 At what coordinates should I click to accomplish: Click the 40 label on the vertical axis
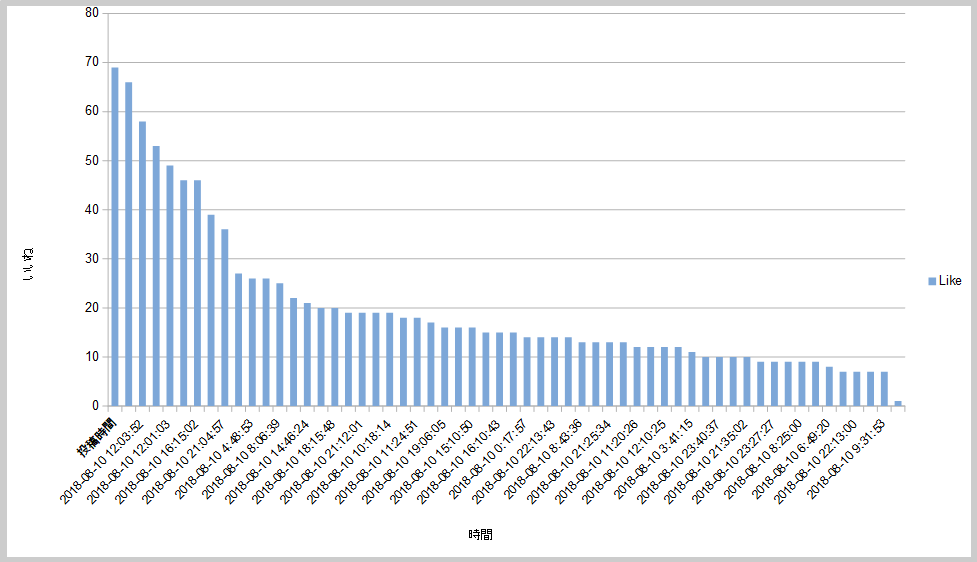pos(92,209)
